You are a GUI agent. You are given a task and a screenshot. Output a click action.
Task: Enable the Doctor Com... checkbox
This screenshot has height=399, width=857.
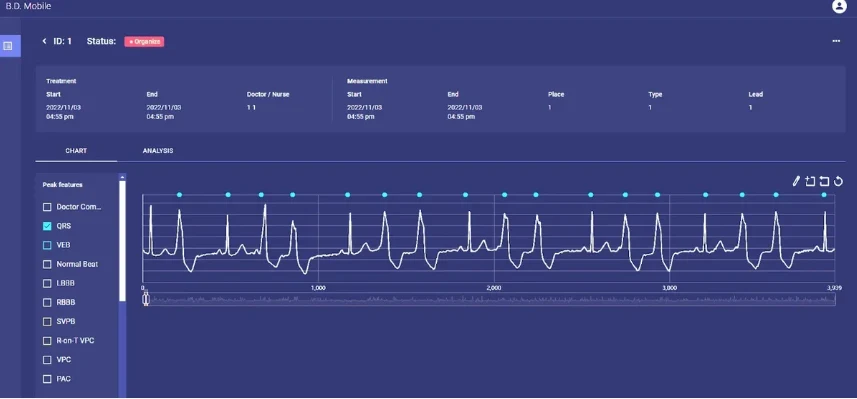pyautogui.click(x=47, y=207)
